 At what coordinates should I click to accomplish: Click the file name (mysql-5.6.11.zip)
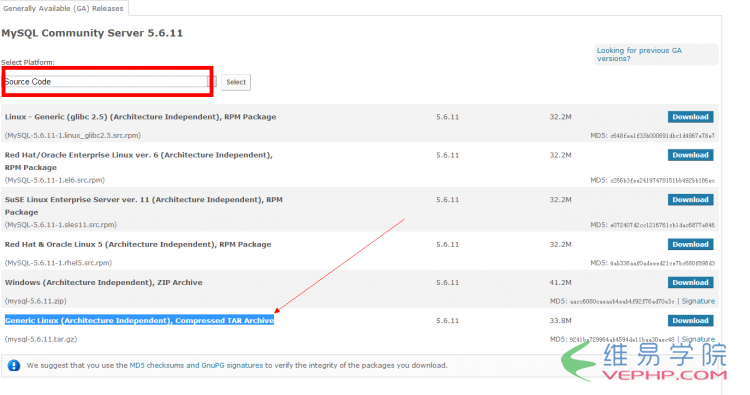point(36,301)
